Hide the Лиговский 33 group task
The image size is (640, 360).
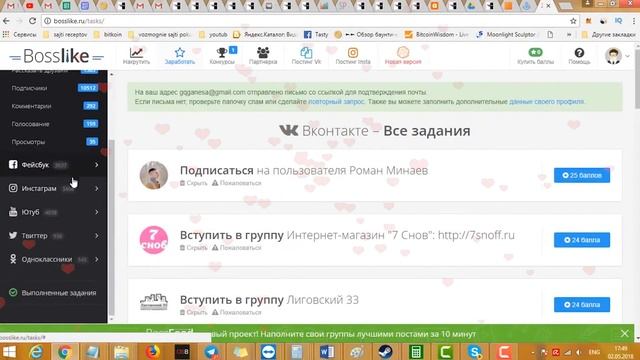coord(193,312)
